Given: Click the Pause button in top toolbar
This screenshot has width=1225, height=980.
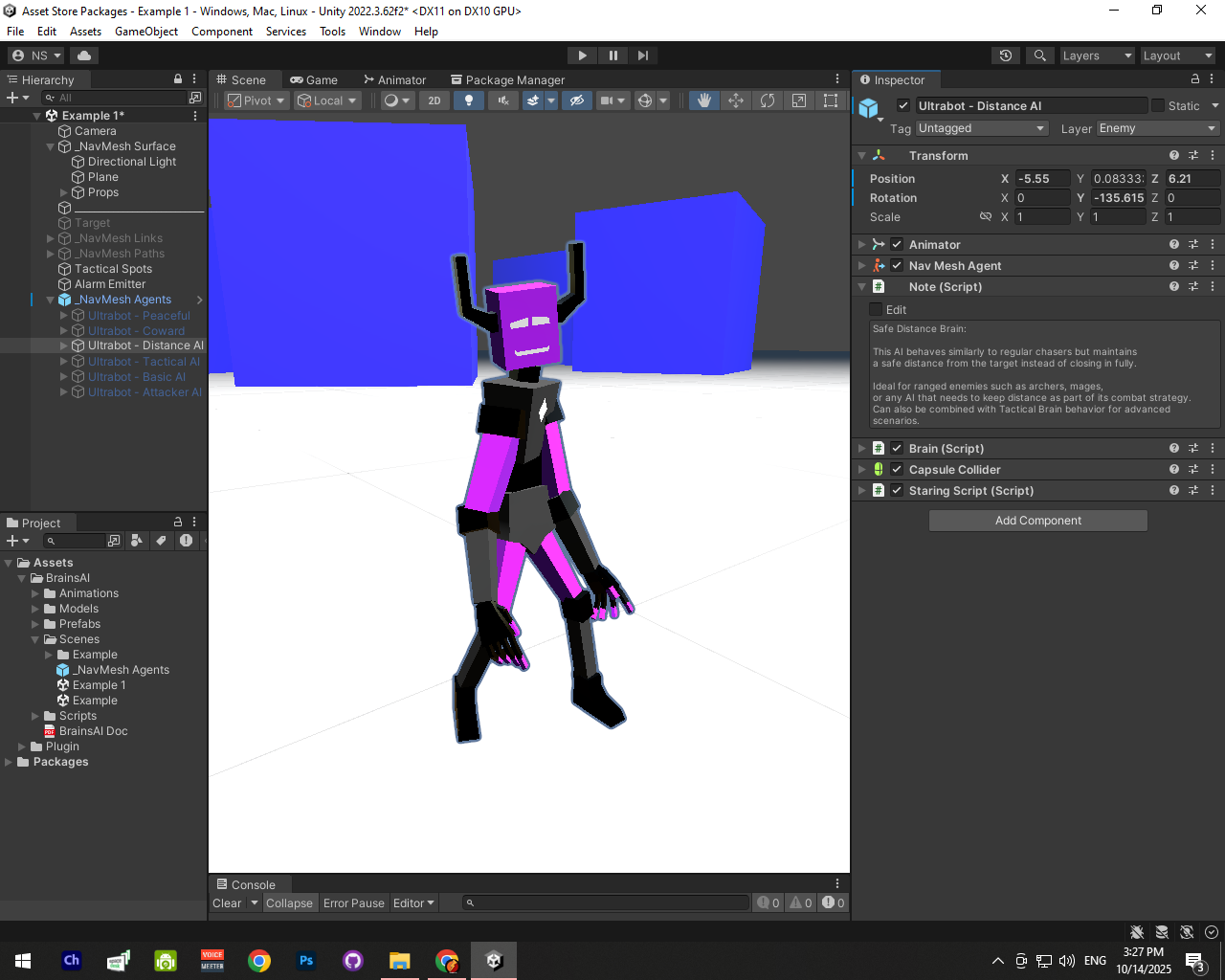Looking at the screenshot, I should click(x=612, y=56).
